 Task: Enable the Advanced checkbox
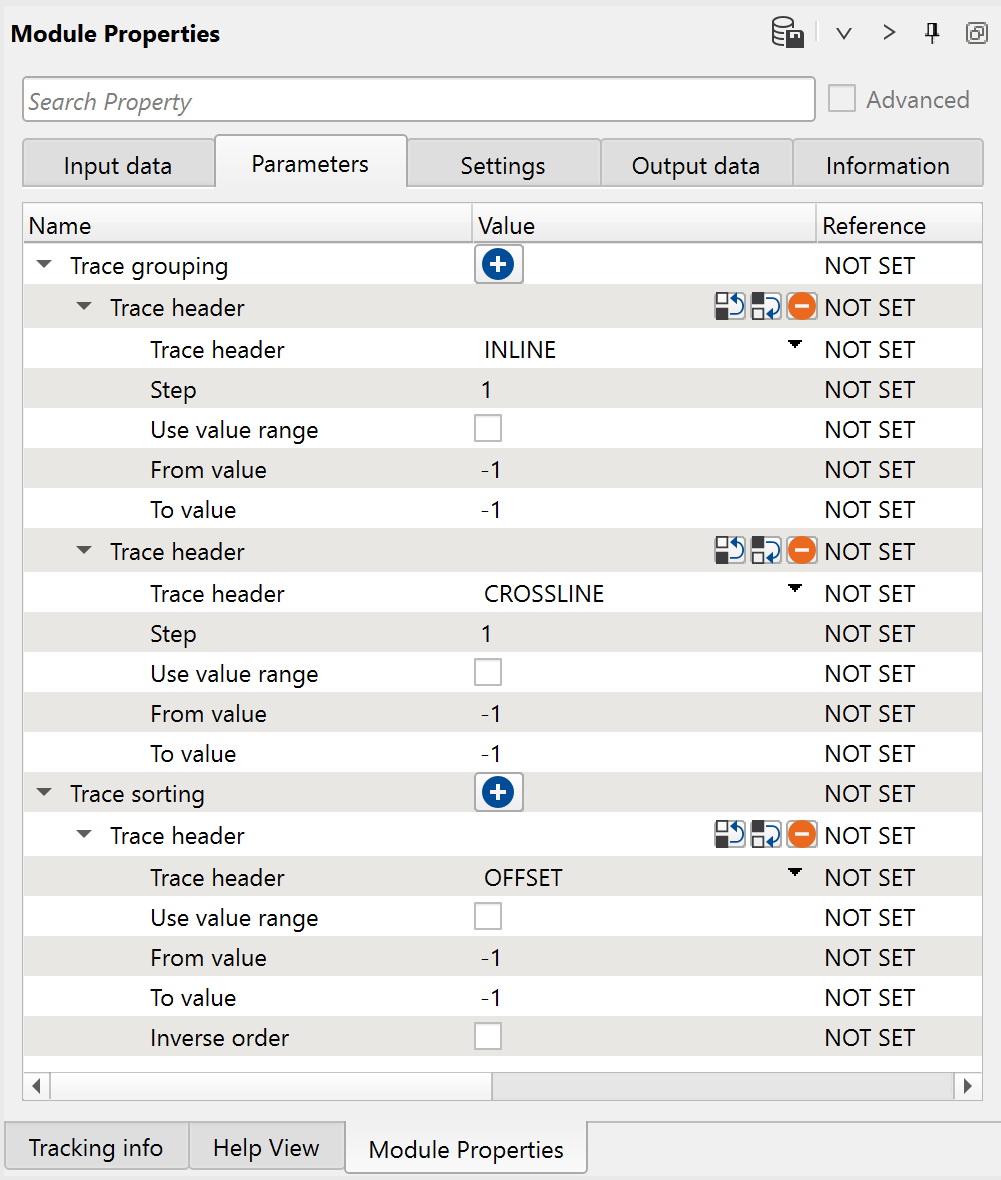[842, 99]
